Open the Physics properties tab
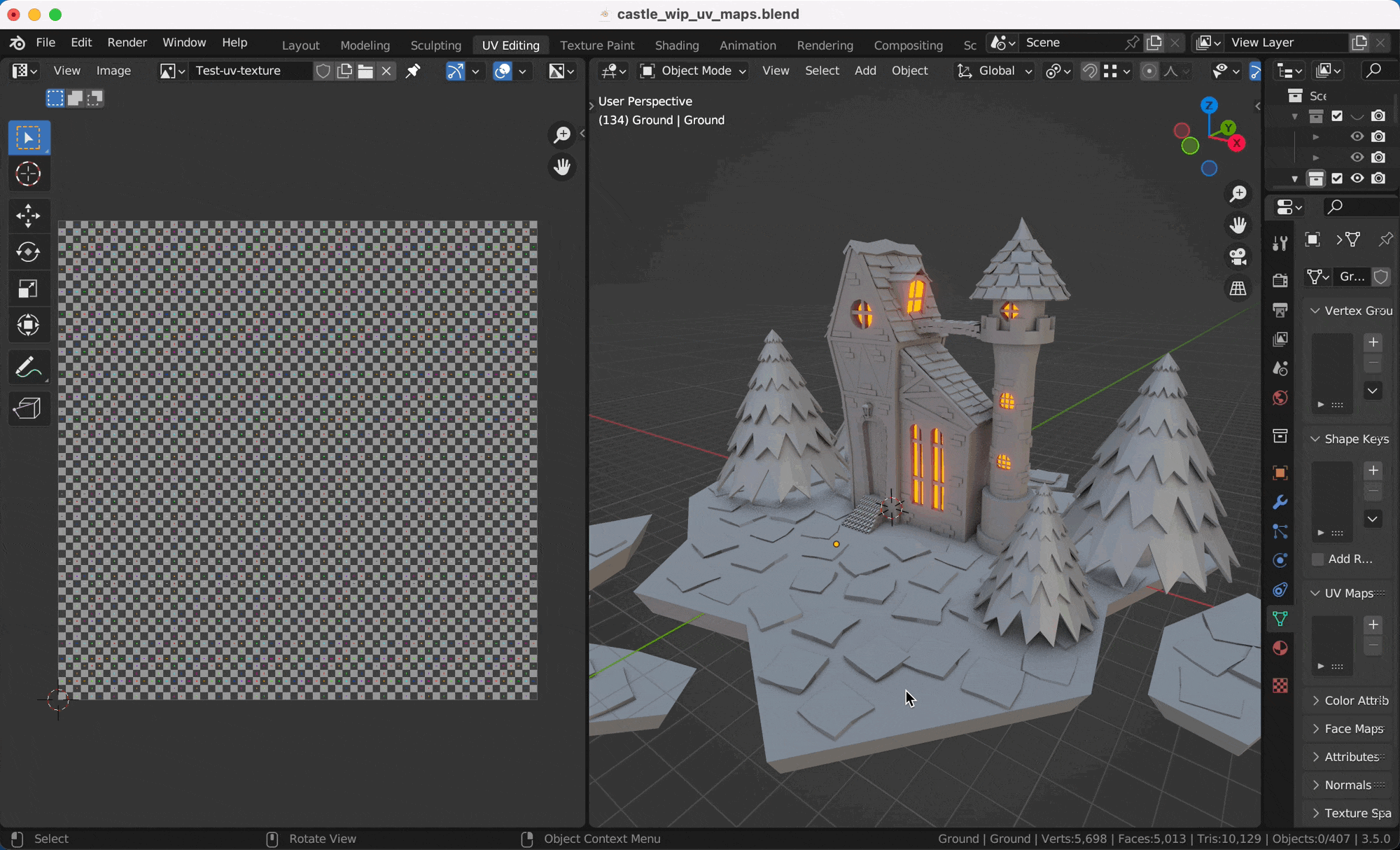Viewport: 1400px width, 850px height. click(1280, 560)
